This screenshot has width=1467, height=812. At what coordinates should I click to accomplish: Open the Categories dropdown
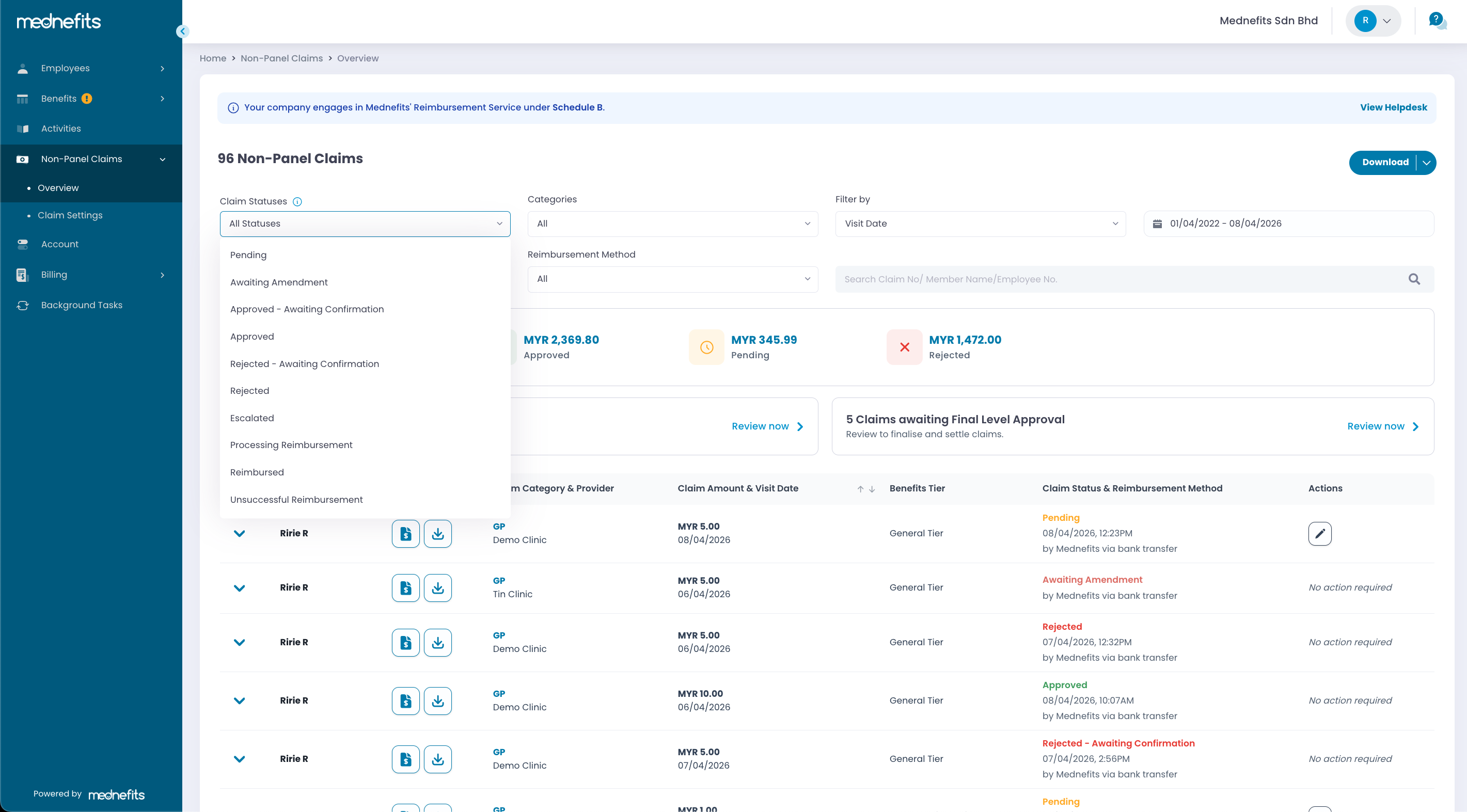672,224
